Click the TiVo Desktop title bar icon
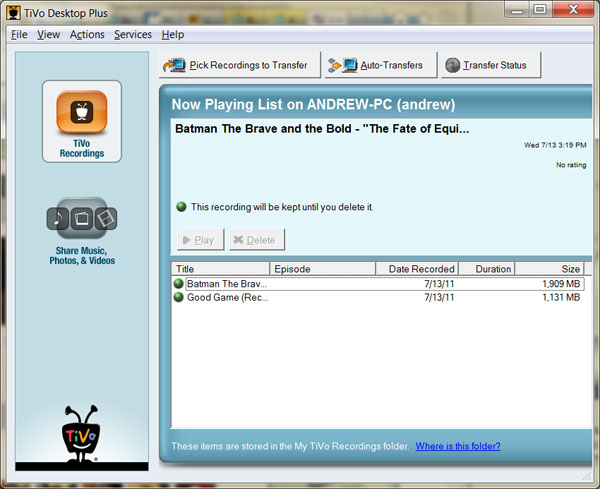This screenshot has height=489, width=600. pos(14,13)
